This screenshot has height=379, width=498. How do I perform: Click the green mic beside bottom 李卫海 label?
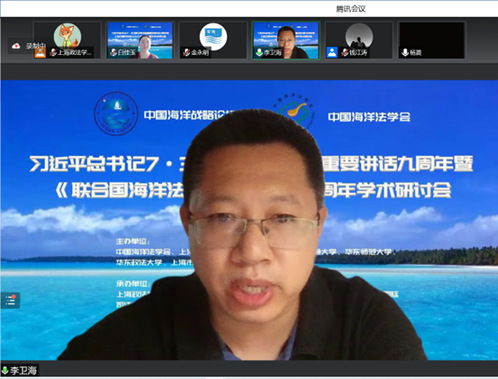5,370
